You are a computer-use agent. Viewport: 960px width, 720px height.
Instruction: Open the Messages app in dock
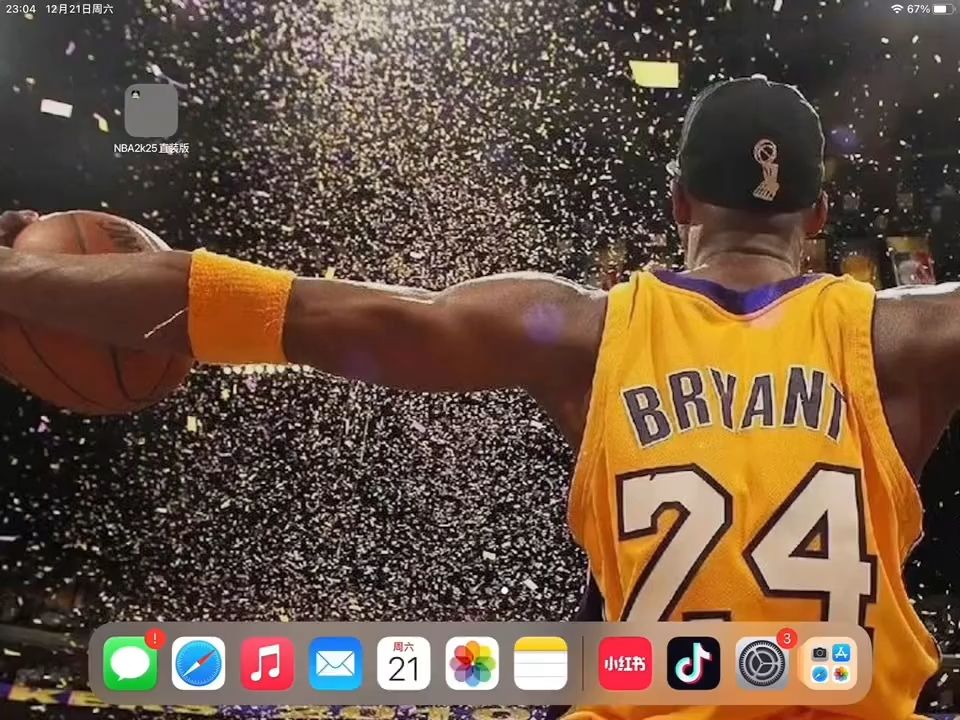(x=130, y=664)
